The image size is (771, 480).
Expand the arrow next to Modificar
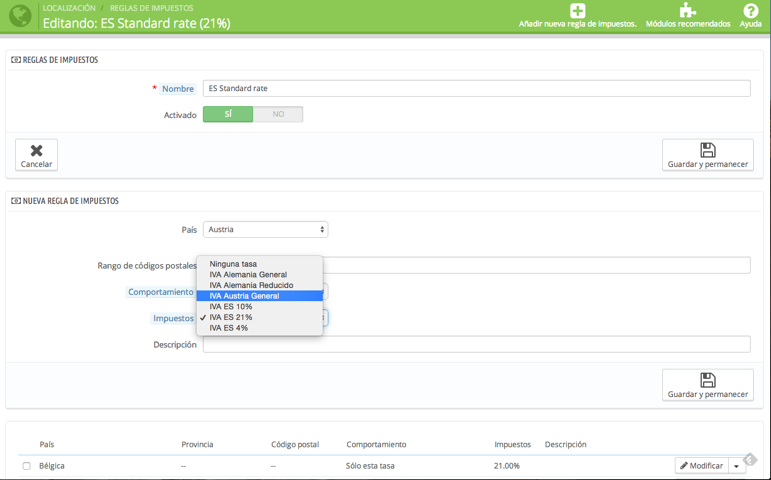pyautogui.click(x=737, y=466)
